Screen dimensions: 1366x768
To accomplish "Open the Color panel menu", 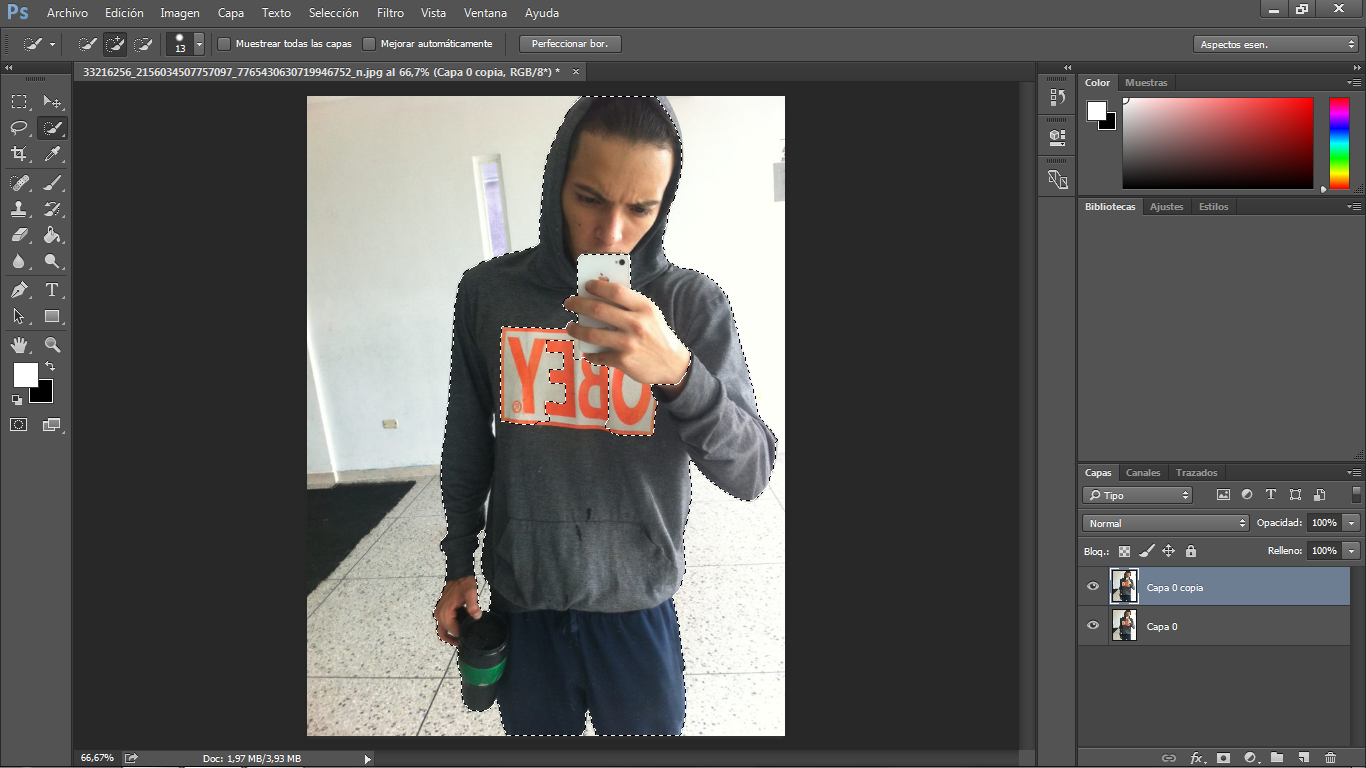I will (x=1353, y=83).
